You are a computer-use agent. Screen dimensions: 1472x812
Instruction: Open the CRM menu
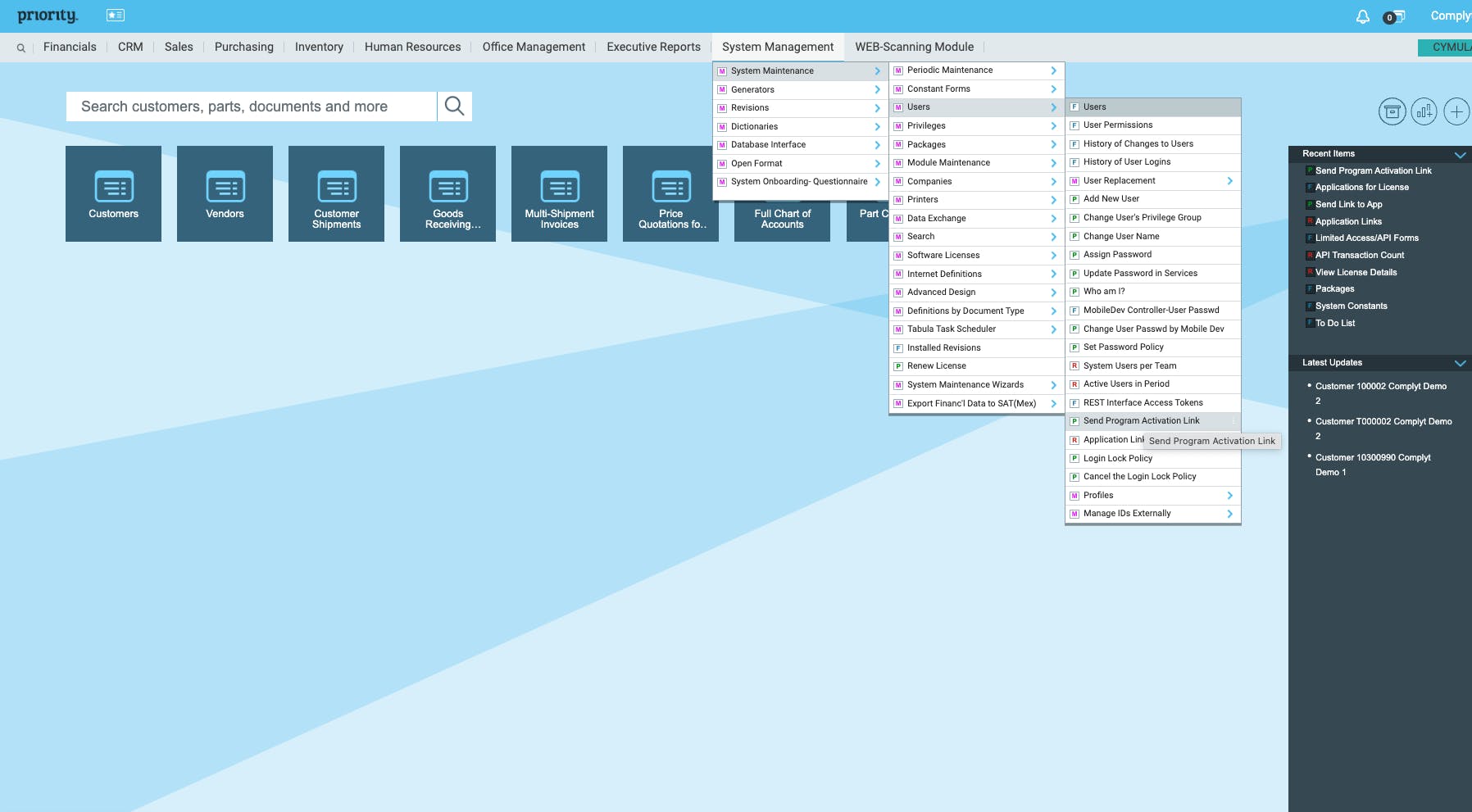tap(130, 47)
